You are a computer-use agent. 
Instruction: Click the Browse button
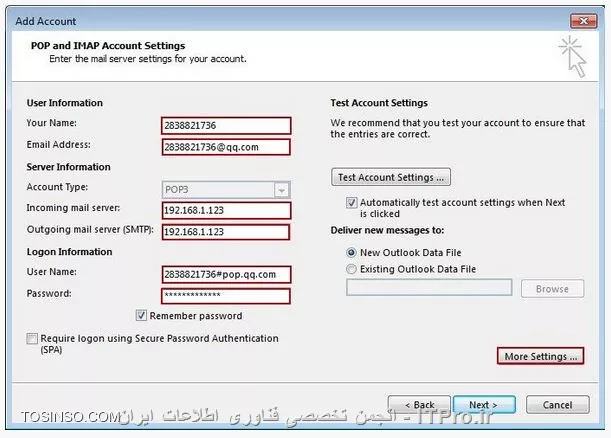point(552,289)
